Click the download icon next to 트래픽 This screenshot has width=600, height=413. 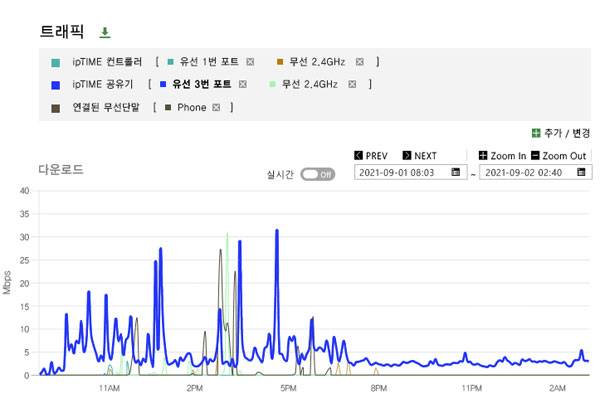pos(105,33)
